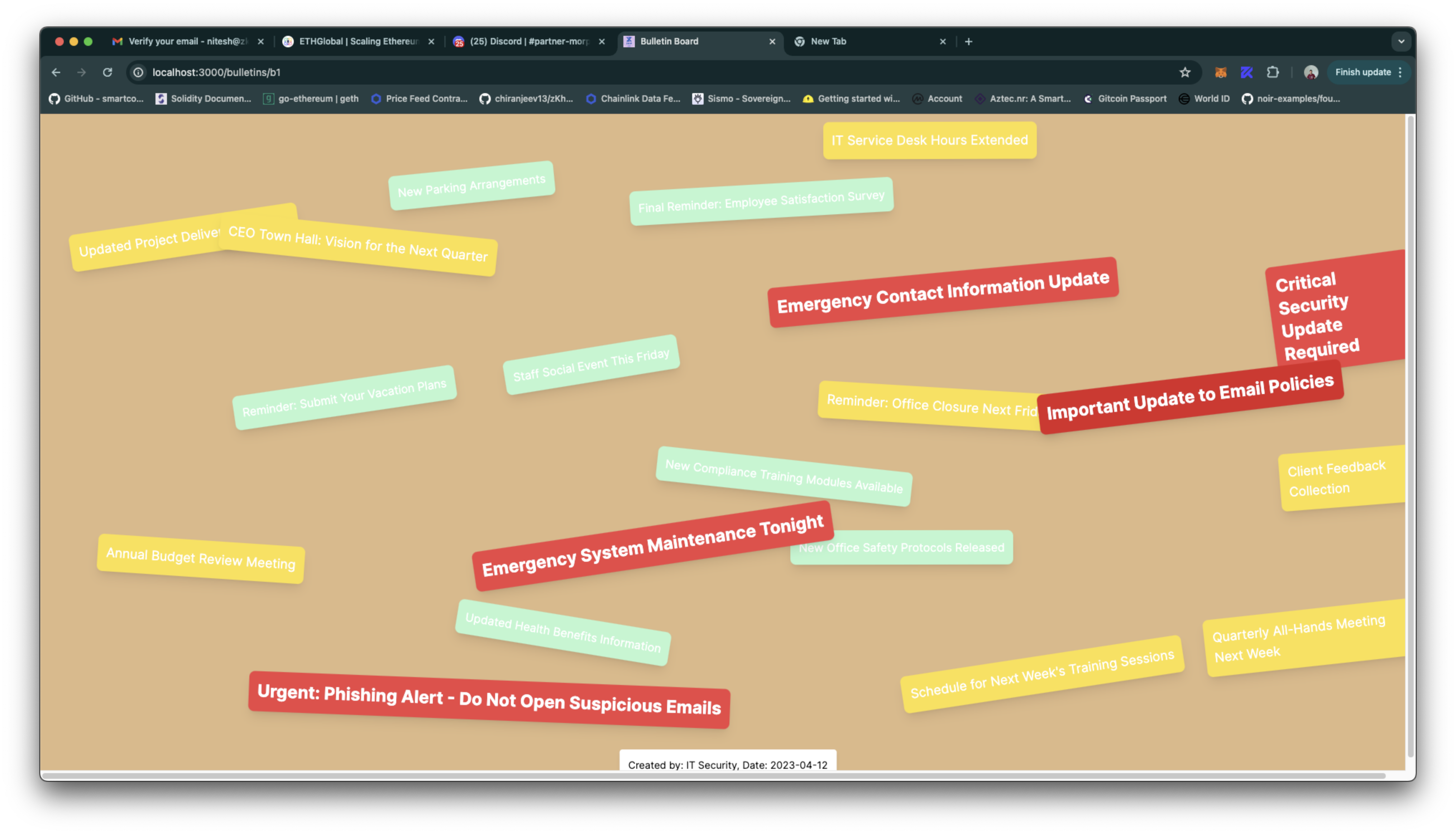1456x834 pixels.
Task: Open noir-examples bookmark
Action: point(1291,99)
